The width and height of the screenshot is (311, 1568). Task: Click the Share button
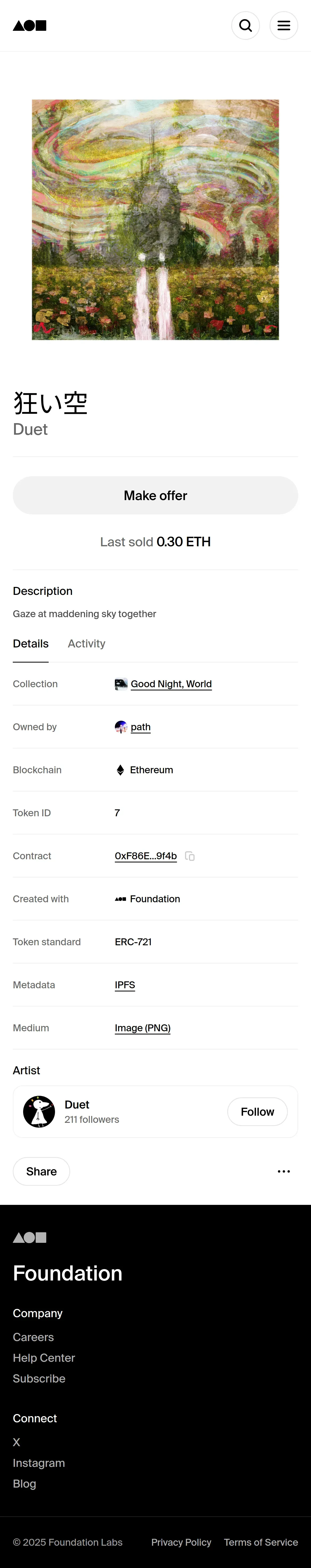click(41, 1171)
